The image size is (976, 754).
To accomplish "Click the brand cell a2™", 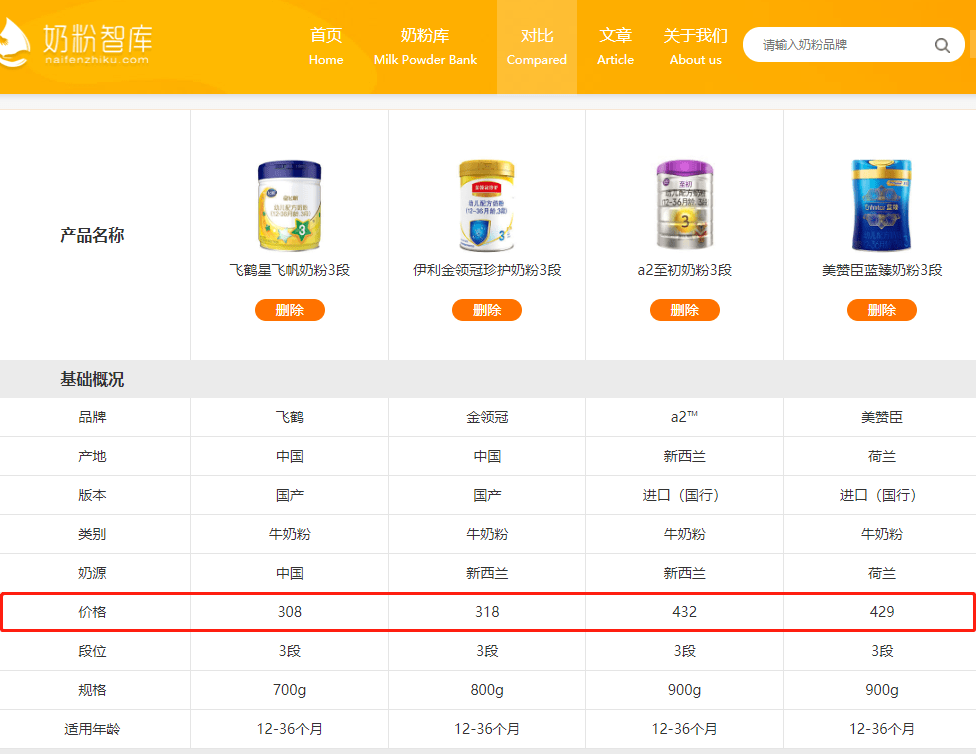I will click(x=685, y=417).
